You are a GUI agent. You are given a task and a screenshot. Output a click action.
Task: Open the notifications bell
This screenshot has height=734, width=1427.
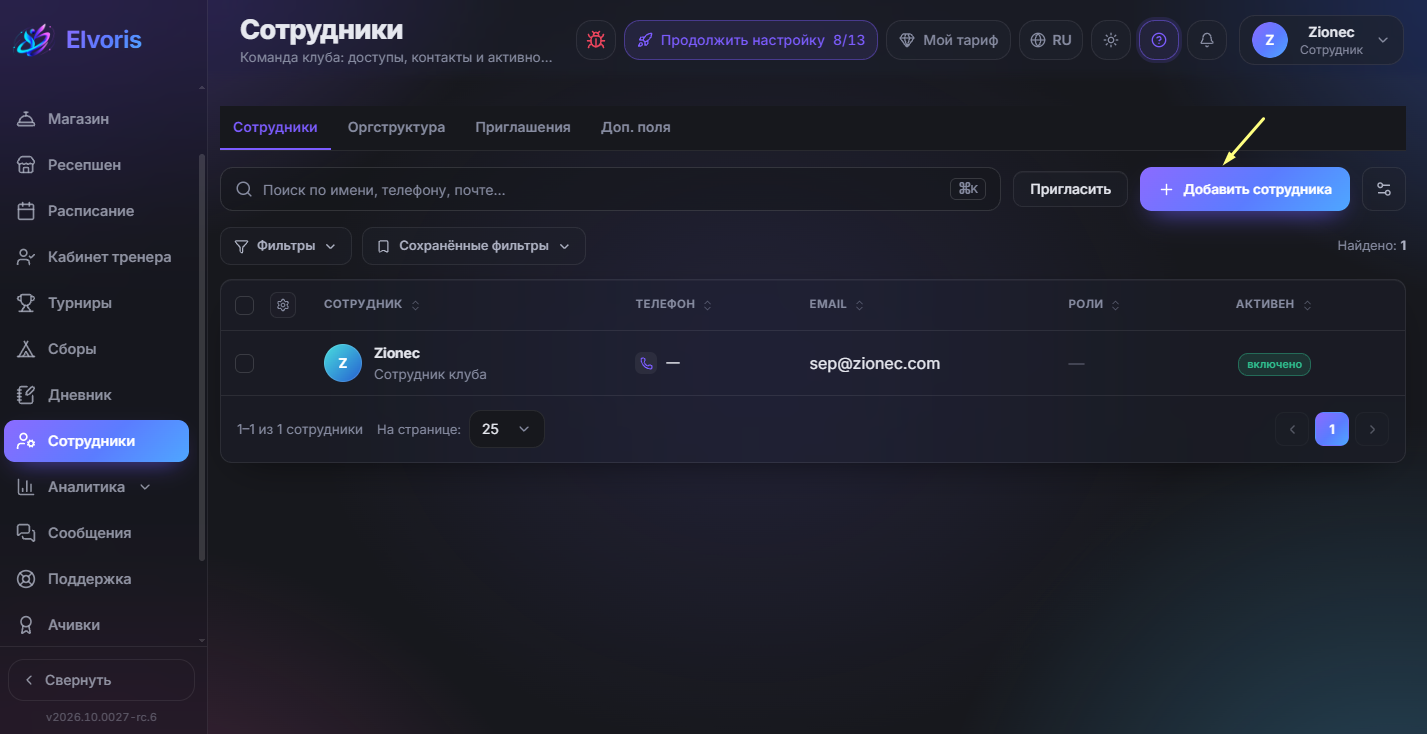[x=1207, y=40]
